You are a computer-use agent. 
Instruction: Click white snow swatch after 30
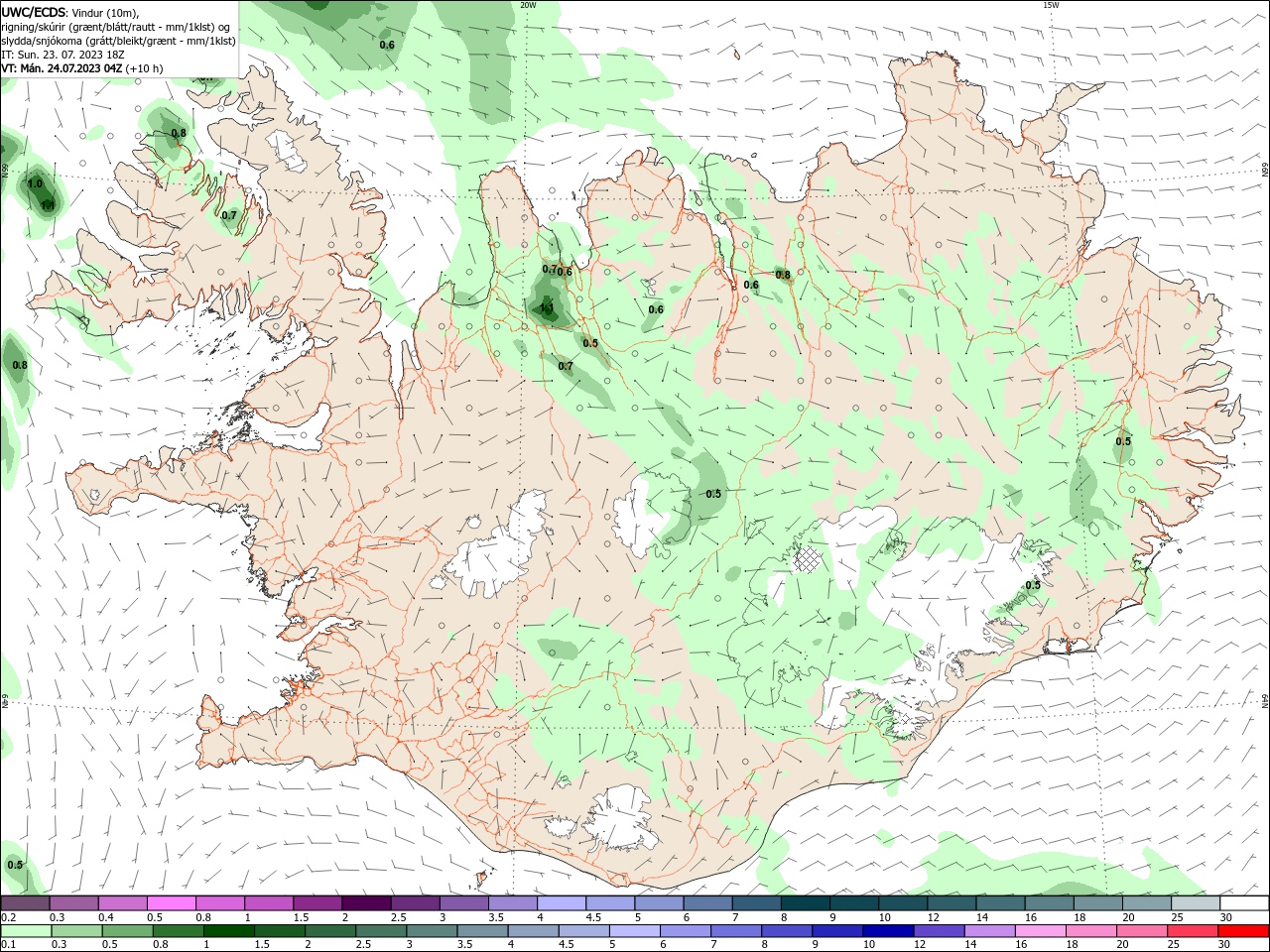tap(1243, 903)
